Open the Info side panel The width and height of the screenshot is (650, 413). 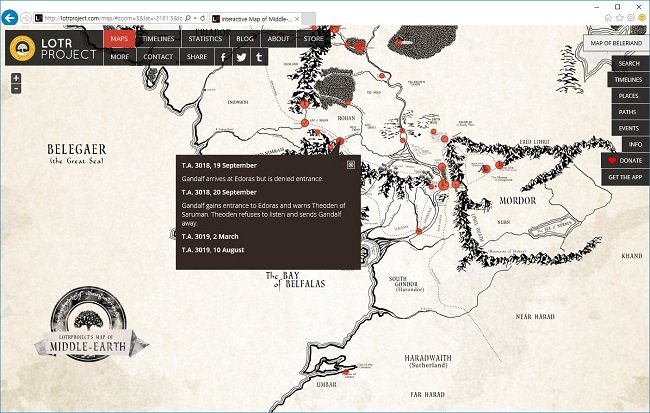pyautogui.click(x=635, y=144)
